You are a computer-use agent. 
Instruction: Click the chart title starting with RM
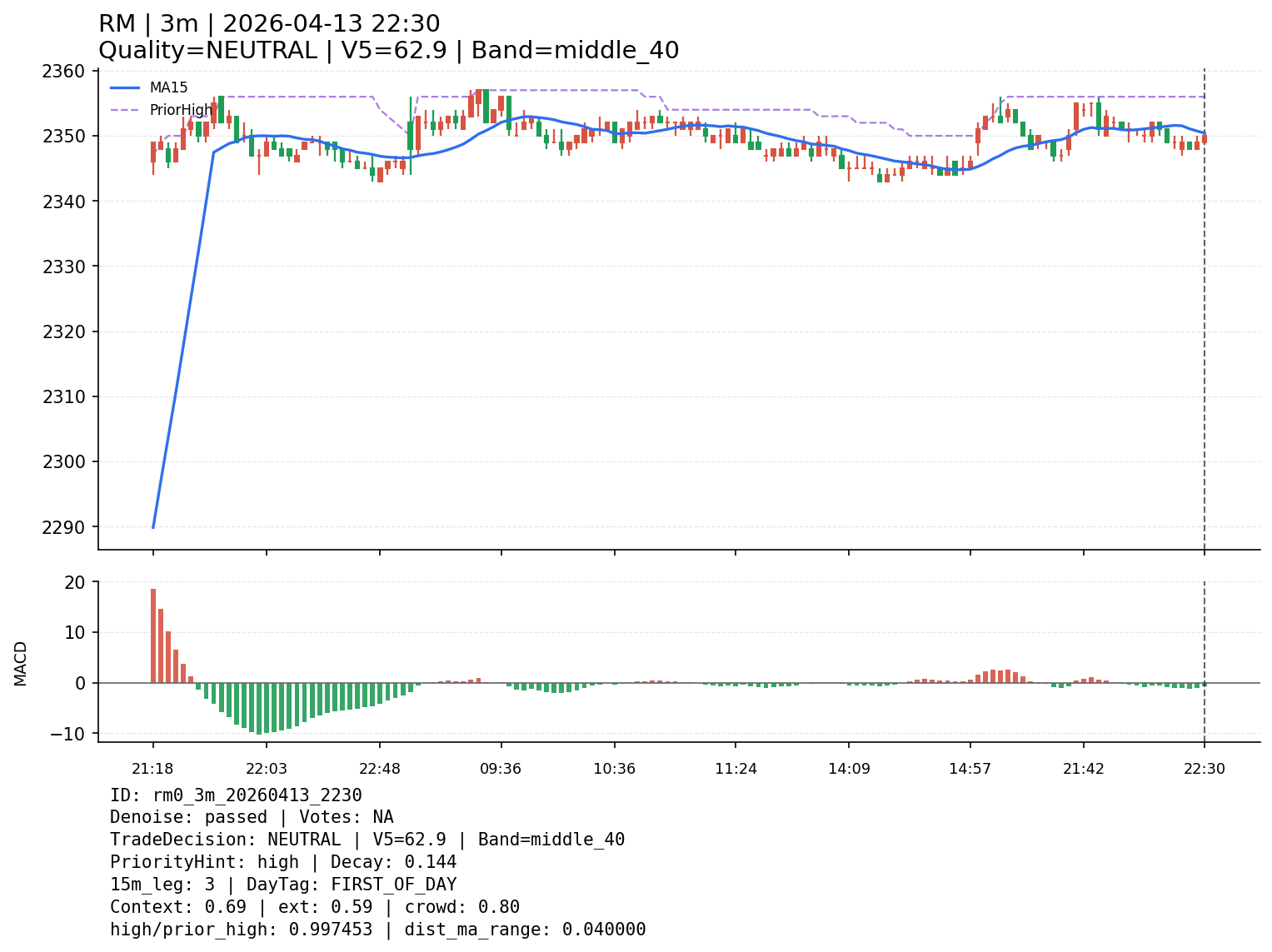pyautogui.click(x=269, y=24)
